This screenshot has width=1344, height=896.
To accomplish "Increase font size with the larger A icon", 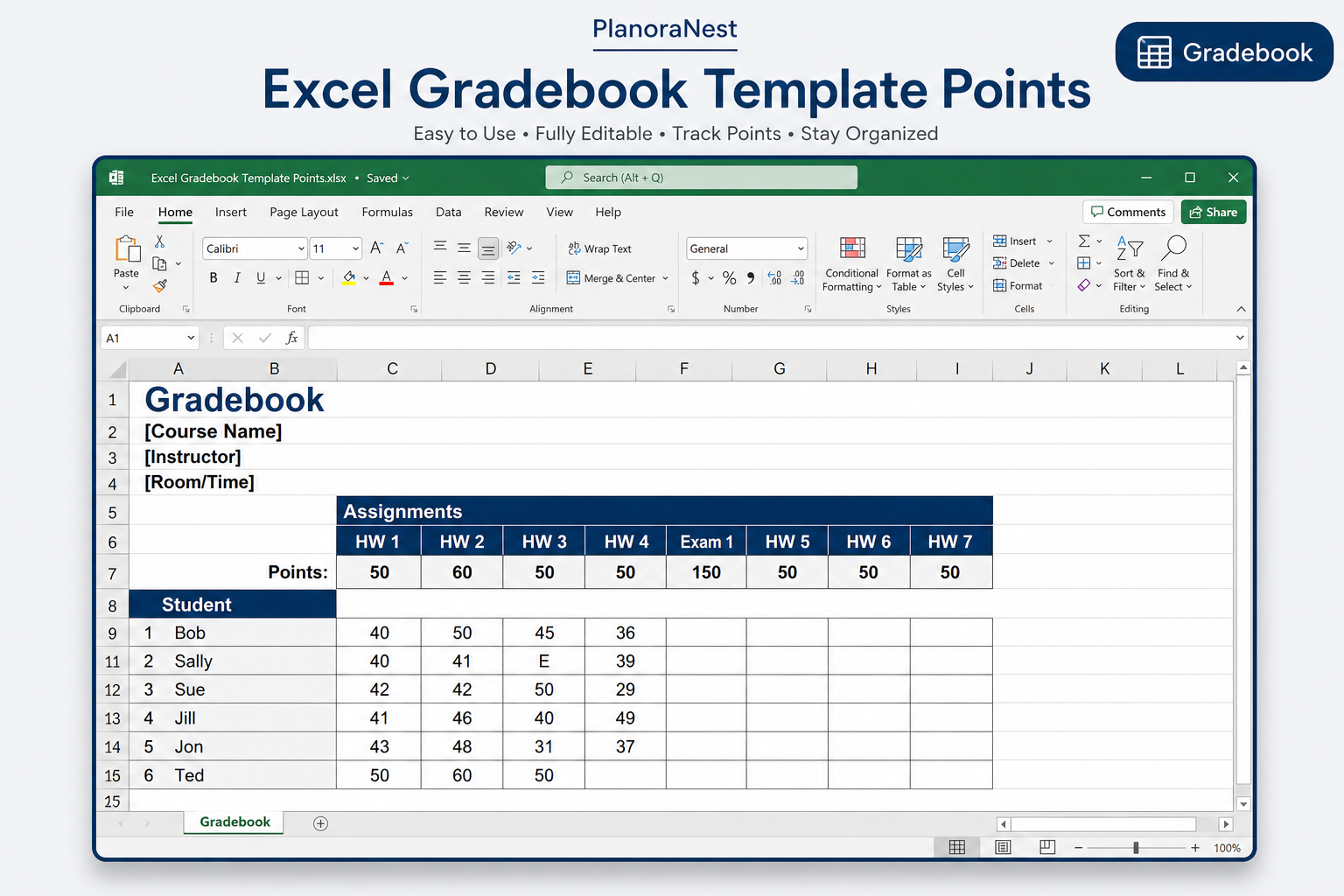I will 376,248.
